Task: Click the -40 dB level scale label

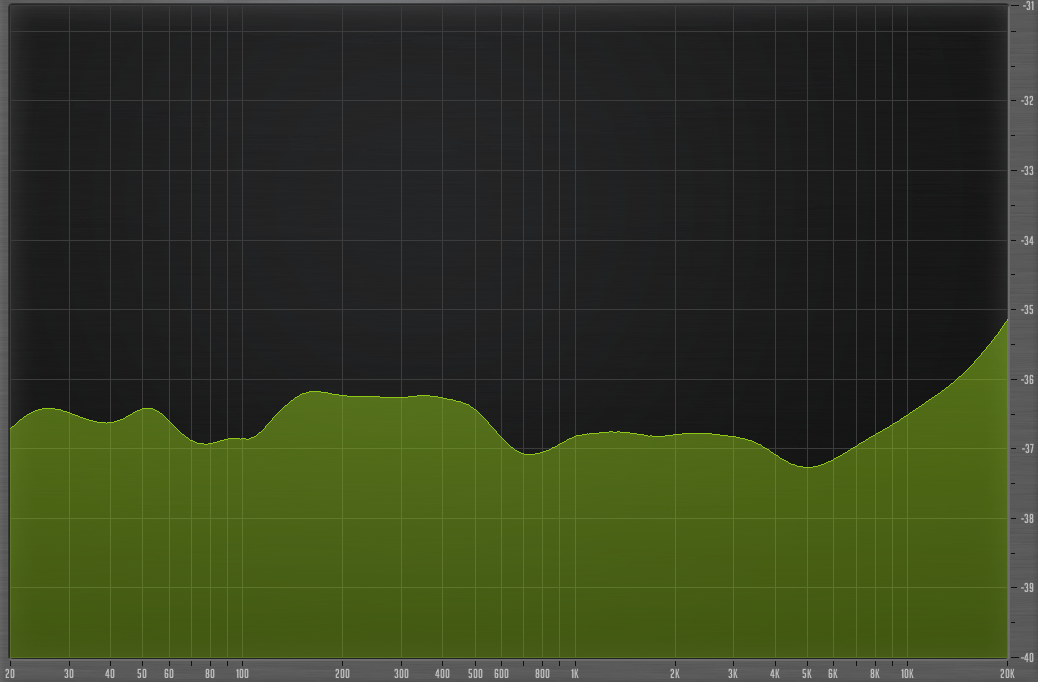Action: pyautogui.click(x=1027, y=657)
